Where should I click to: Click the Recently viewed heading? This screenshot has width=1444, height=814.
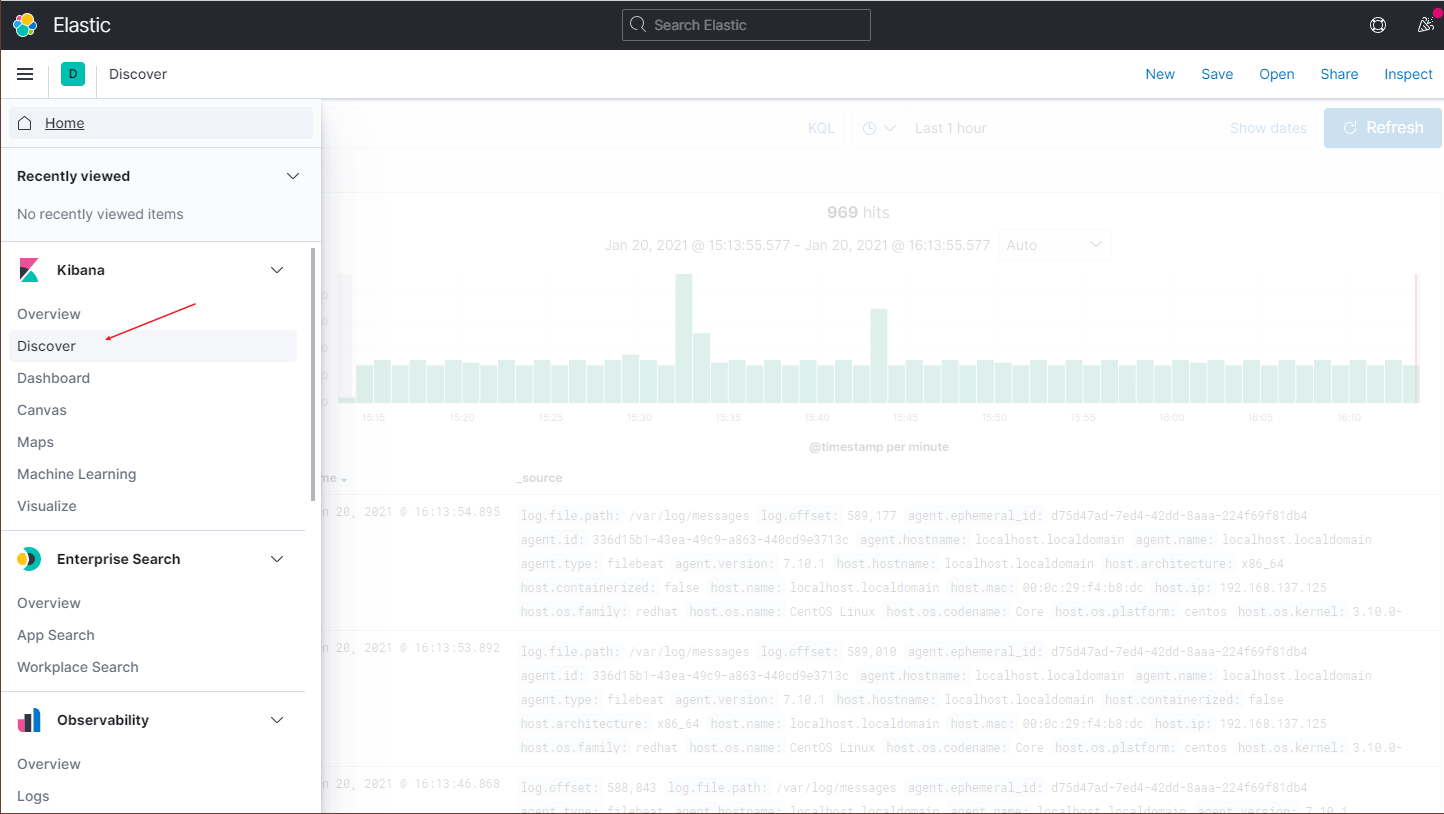pos(74,176)
